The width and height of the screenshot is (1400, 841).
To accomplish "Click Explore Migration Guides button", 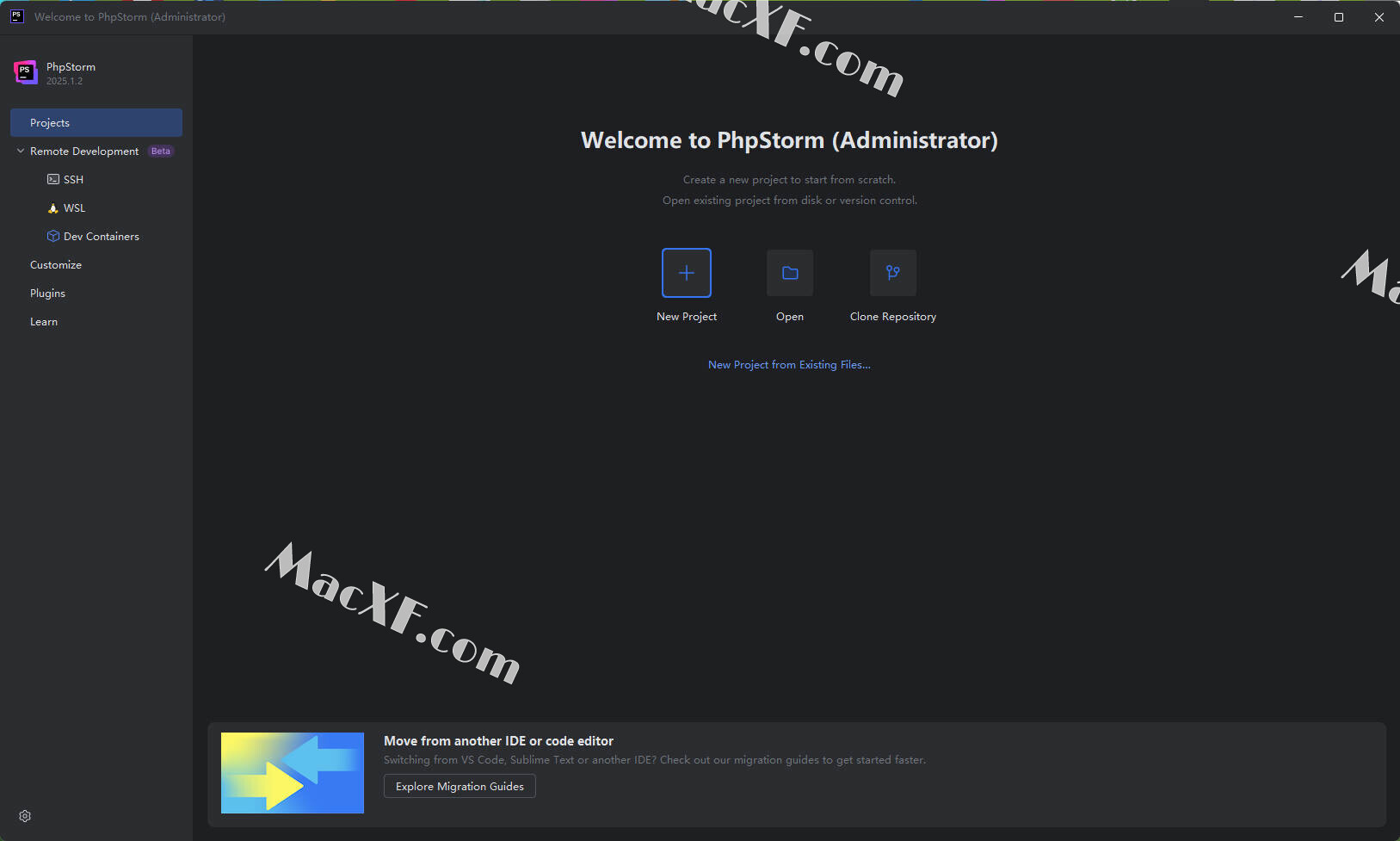I will point(459,786).
